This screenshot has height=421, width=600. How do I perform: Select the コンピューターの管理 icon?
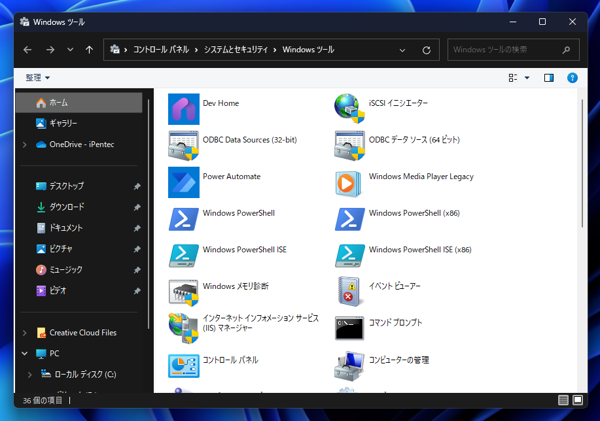349,366
